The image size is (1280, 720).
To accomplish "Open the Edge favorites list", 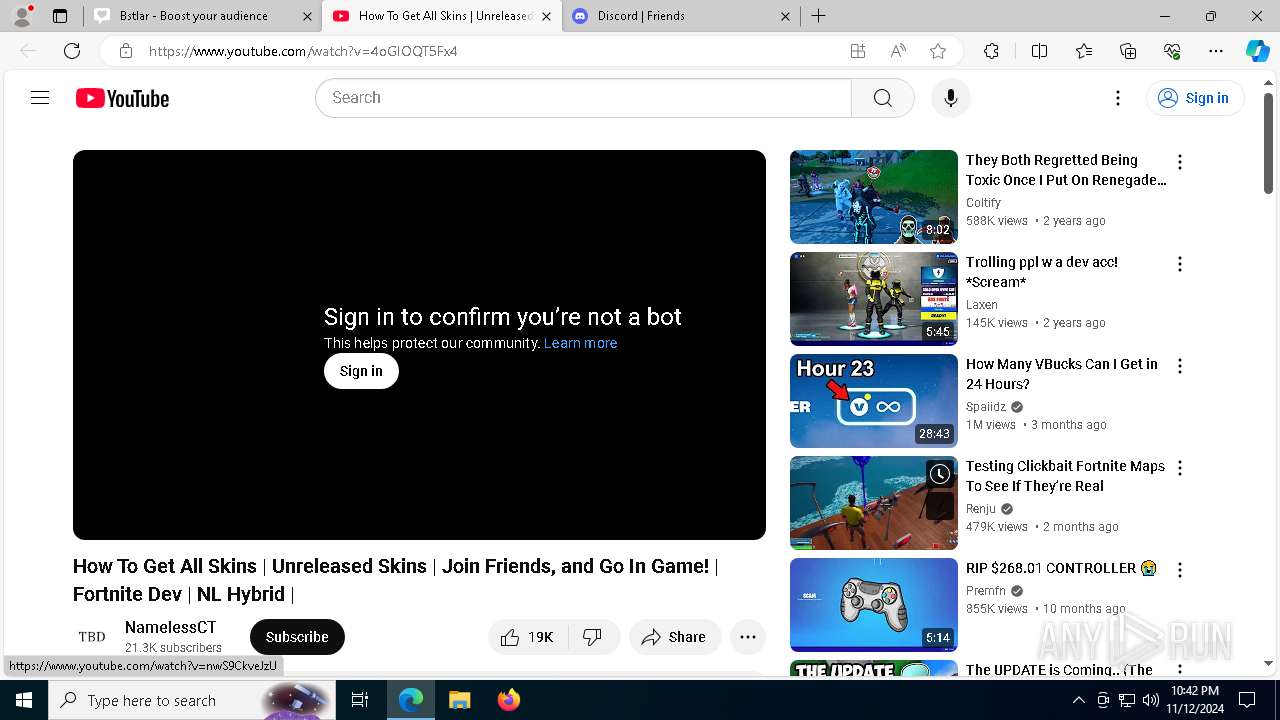I will click(x=1084, y=51).
